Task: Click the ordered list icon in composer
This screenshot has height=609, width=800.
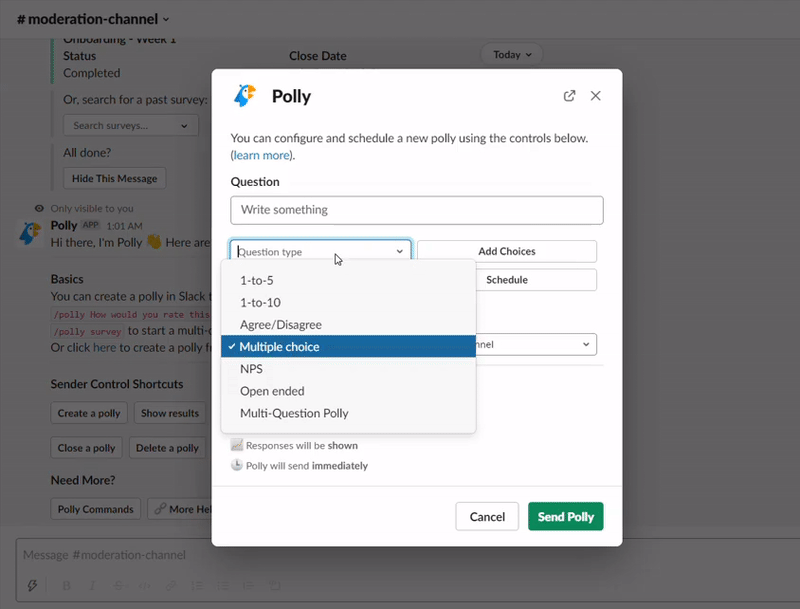Action: pyautogui.click(x=197, y=586)
